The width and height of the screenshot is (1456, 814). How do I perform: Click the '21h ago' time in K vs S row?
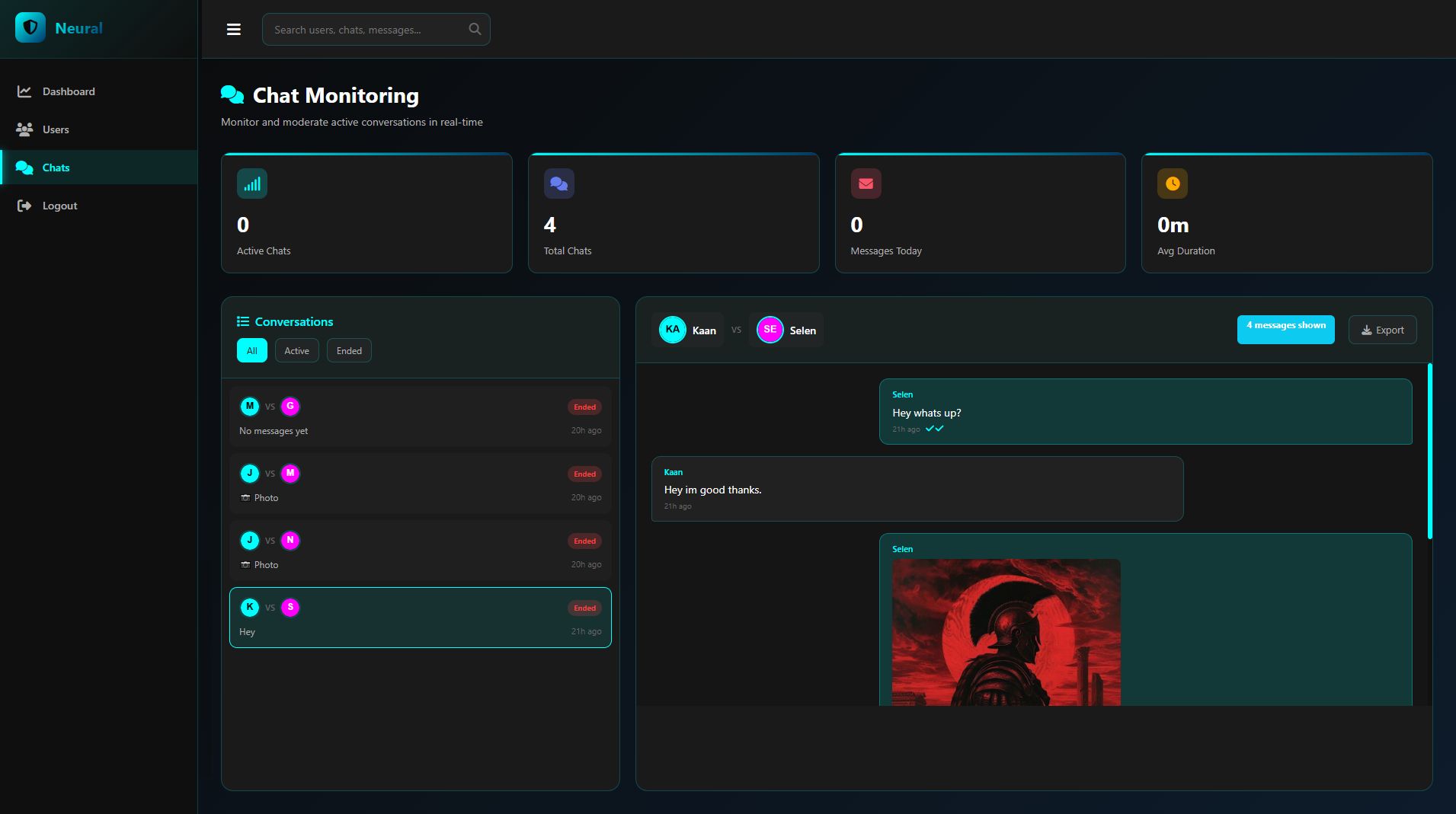tap(587, 632)
